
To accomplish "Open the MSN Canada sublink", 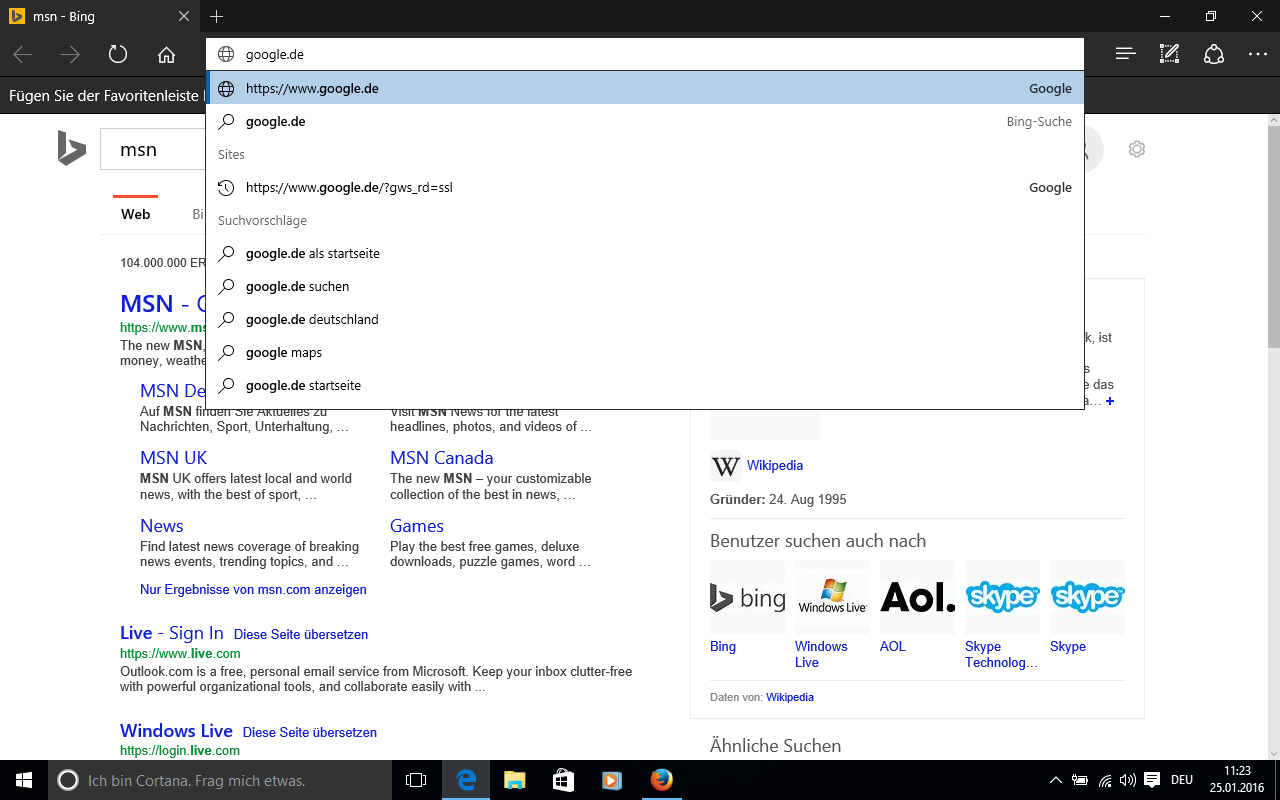I will tap(441, 458).
